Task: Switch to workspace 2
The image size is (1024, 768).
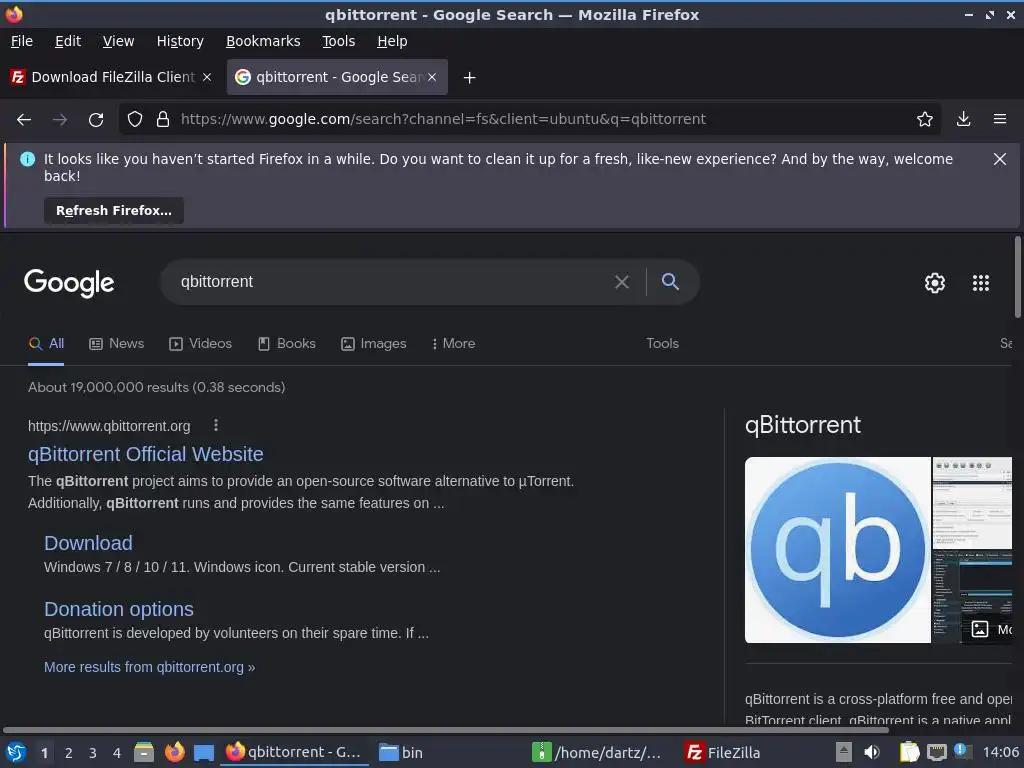Action: [69, 753]
